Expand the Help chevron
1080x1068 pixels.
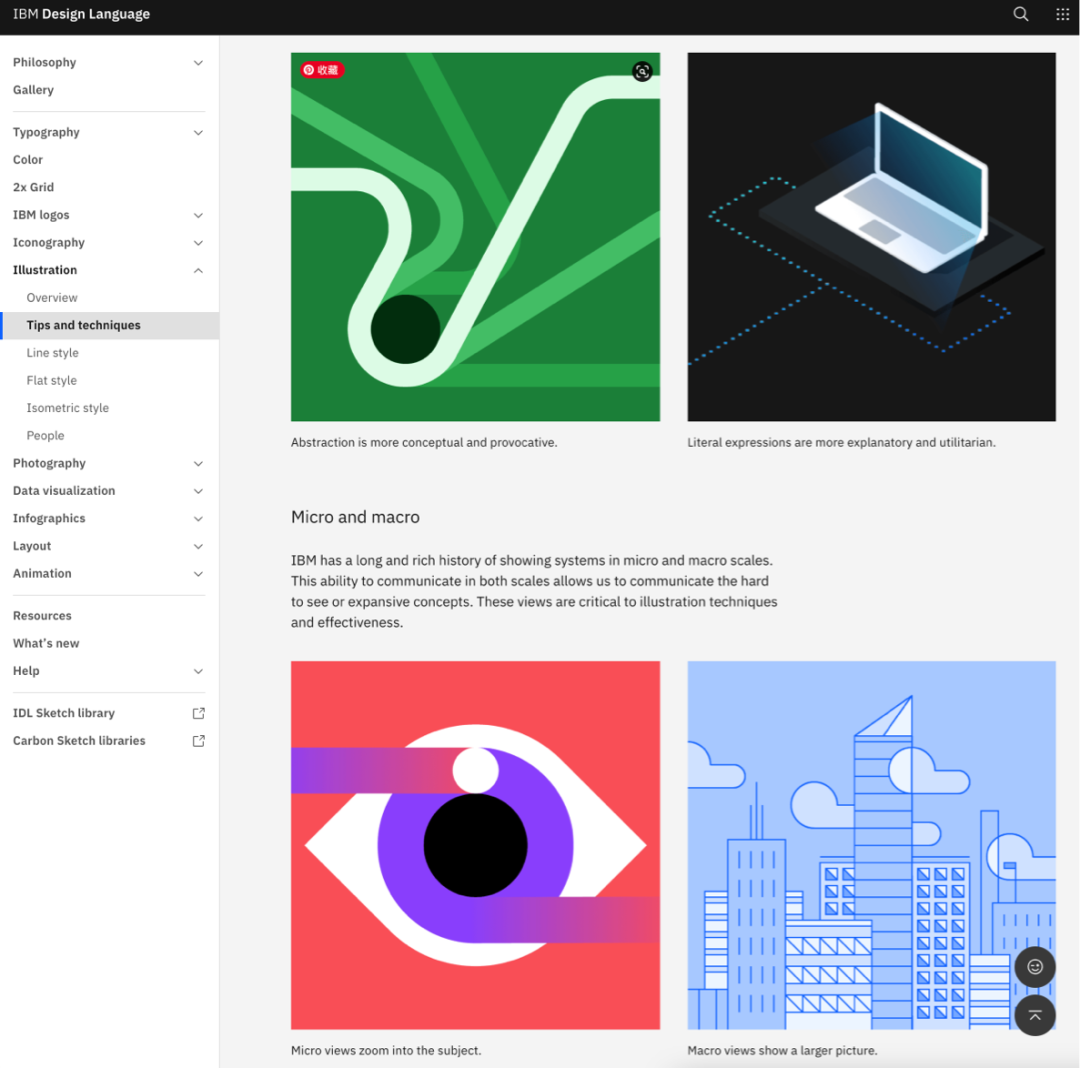coord(198,671)
